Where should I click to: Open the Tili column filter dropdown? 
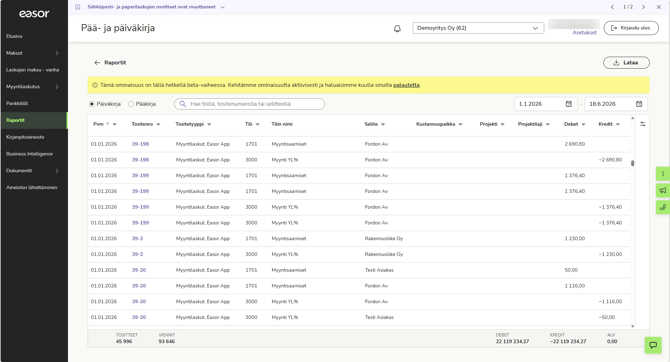click(x=257, y=124)
